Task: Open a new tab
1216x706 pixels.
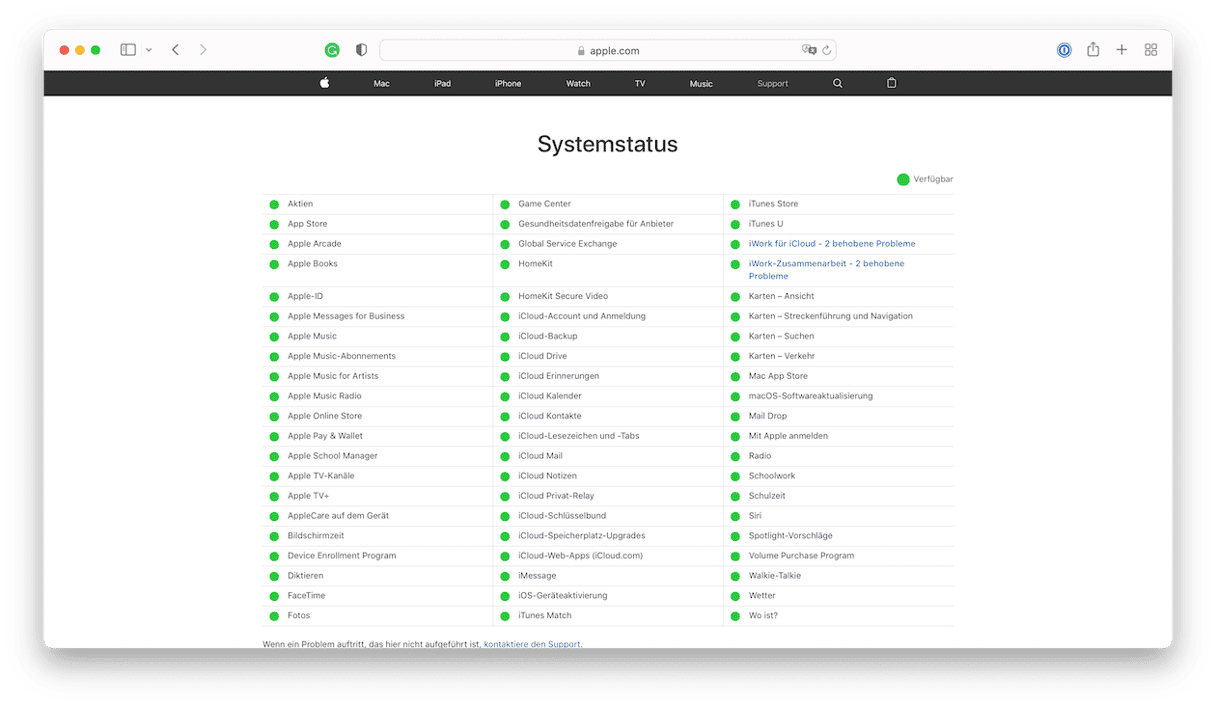Action: (x=1122, y=50)
